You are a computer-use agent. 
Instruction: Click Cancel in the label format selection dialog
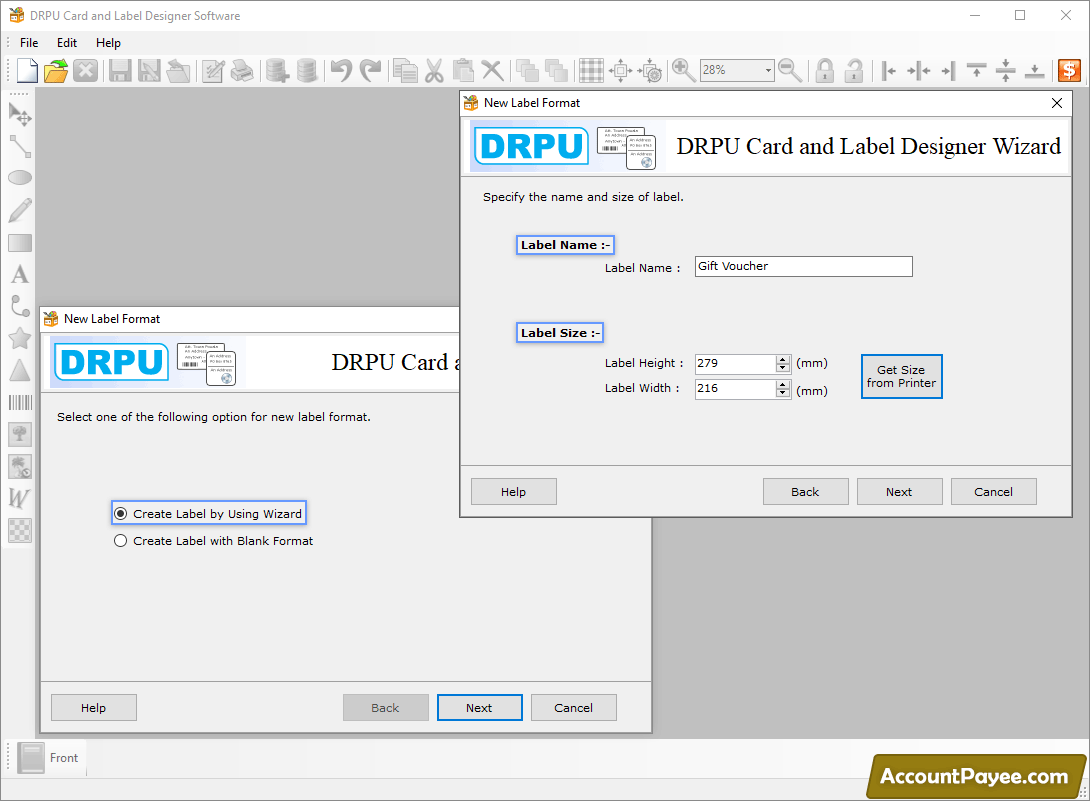click(574, 708)
